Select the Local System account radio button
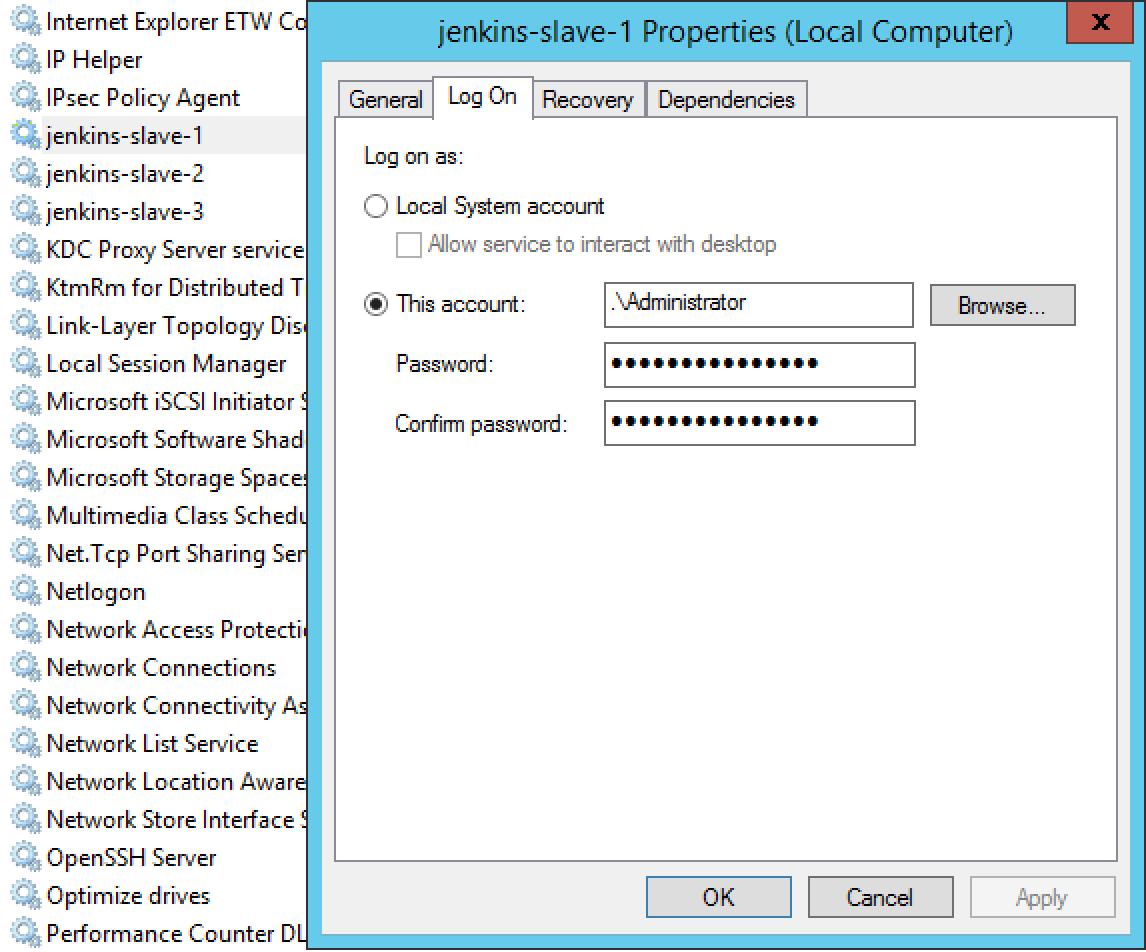The height and width of the screenshot is (952, 1146). 376,206
